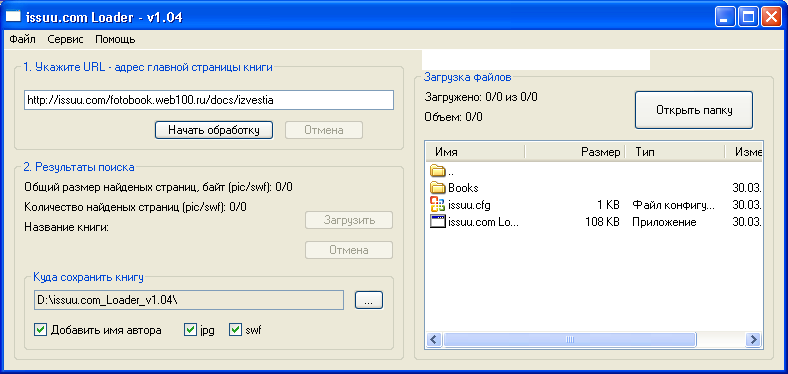Click the Загрузить button
The height and width of the screenshot is (374, 788).
click(349, 220)
